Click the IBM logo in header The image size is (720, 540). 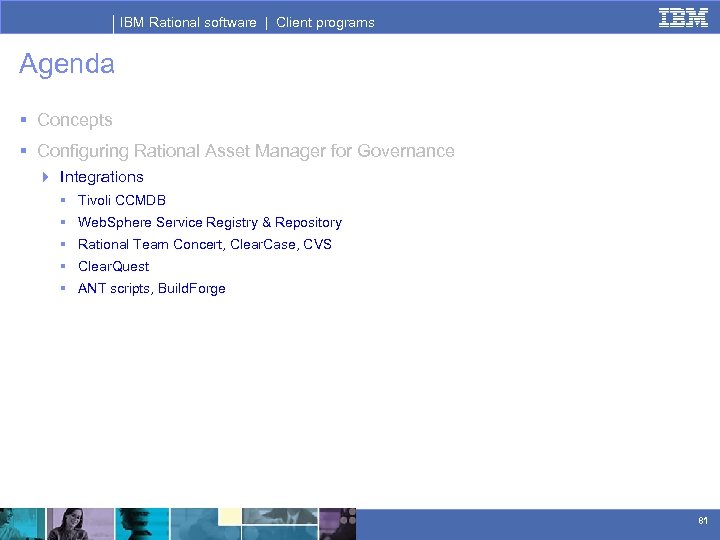pyautogui.click(x=683, y=18)
